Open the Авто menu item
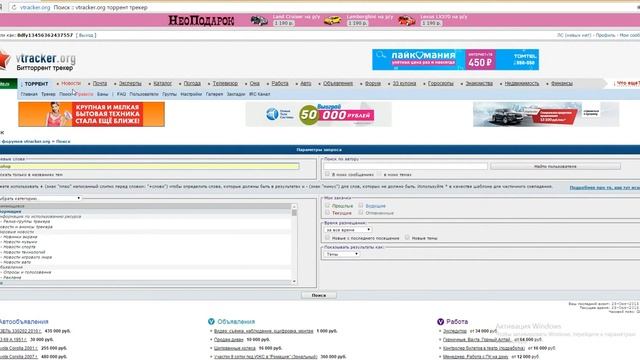Screen dimensions: 640x360 click(x=306, y=83)
